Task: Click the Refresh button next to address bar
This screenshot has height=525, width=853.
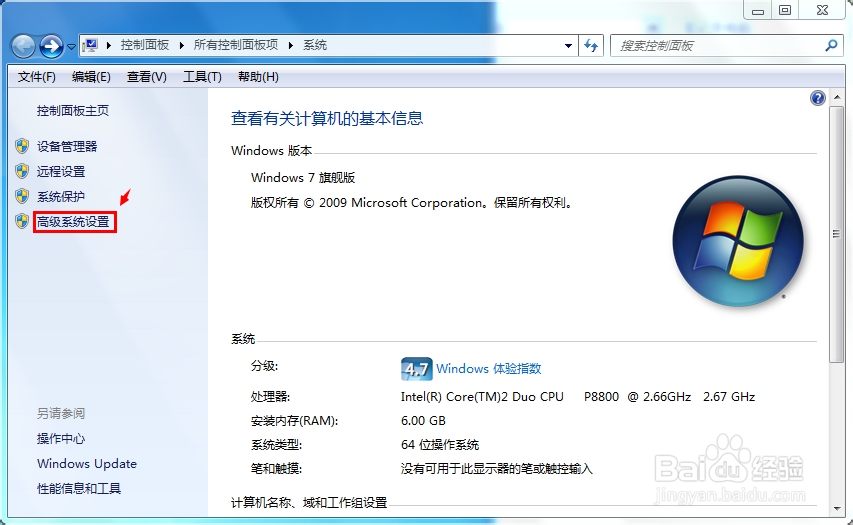Action: coord(591,46)
